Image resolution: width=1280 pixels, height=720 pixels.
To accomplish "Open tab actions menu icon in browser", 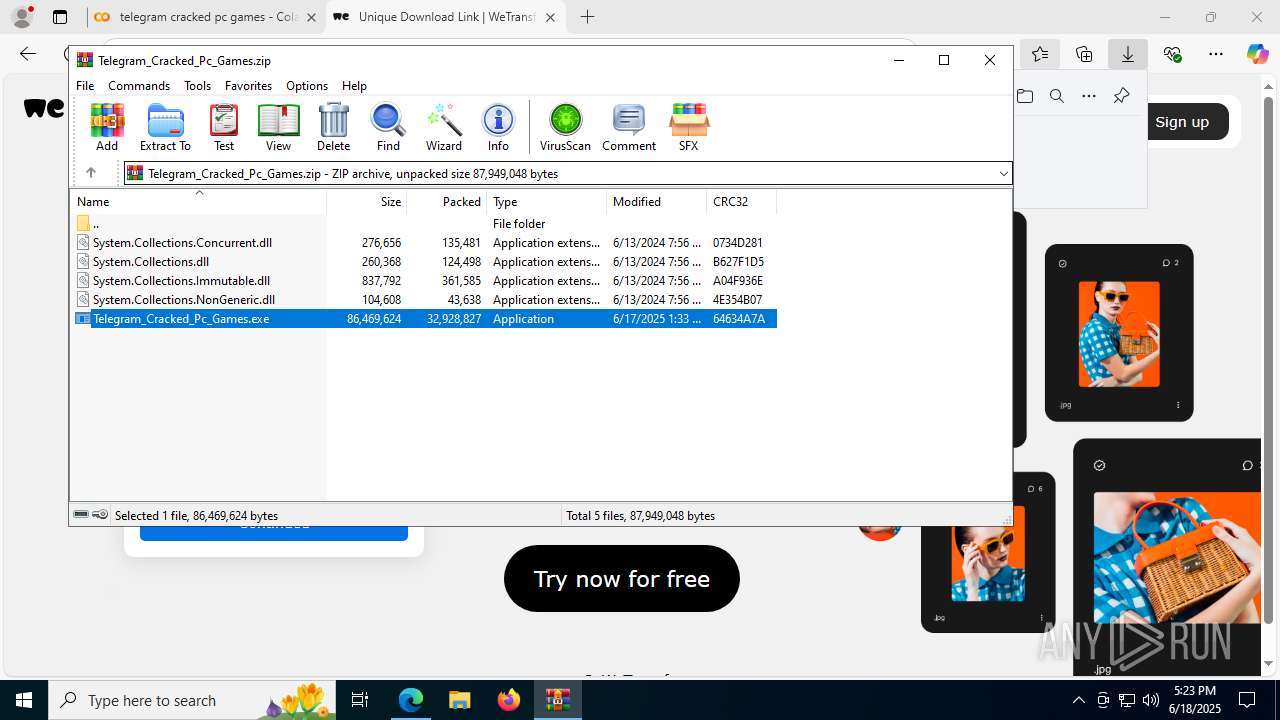I will [60, 17].
